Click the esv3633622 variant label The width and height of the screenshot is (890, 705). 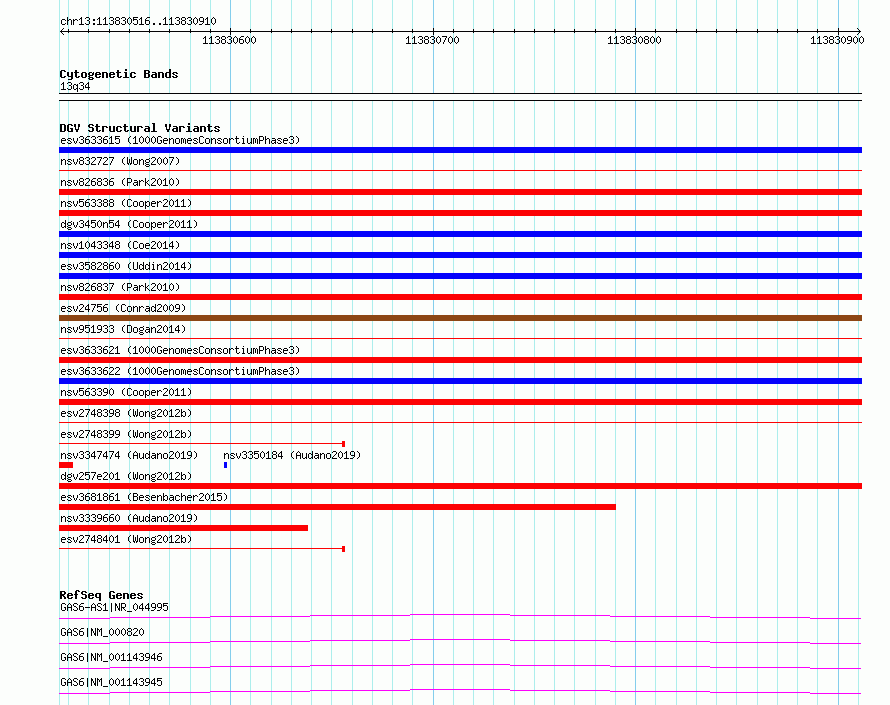coord(180,371)
